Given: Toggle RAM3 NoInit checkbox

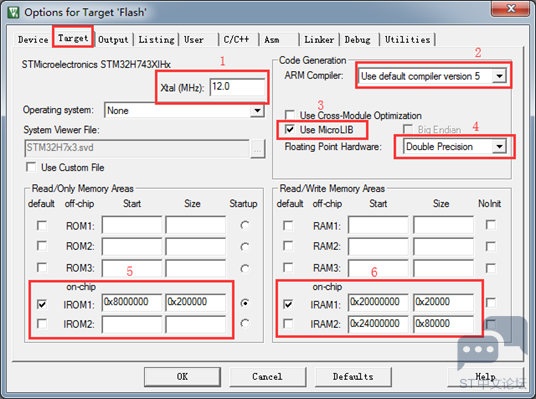Looking at the screenshot, I should click(x=491, y=268).
